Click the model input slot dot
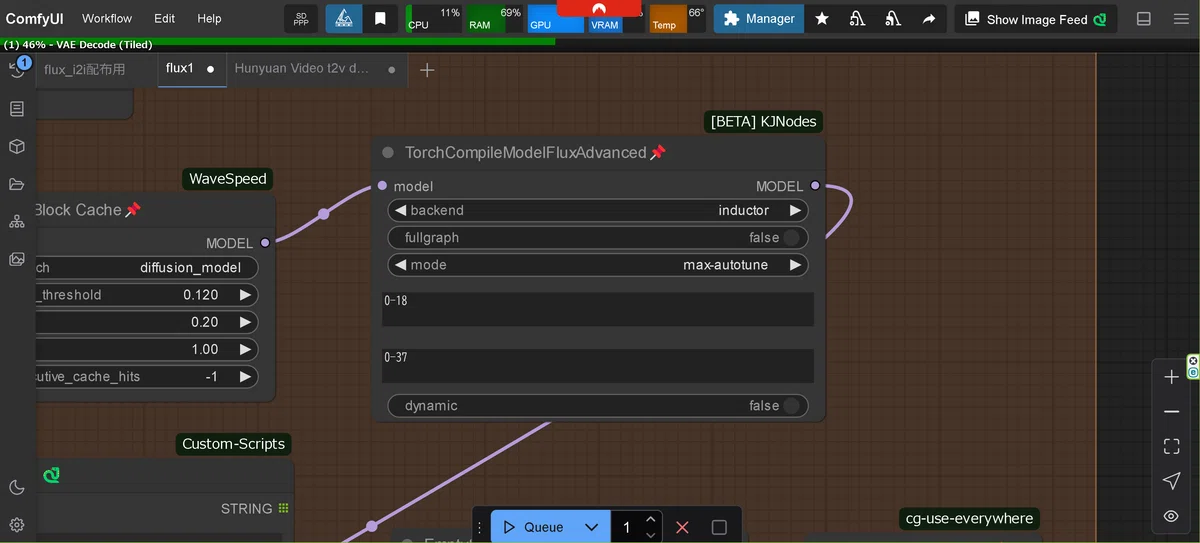 coord(382,186)
